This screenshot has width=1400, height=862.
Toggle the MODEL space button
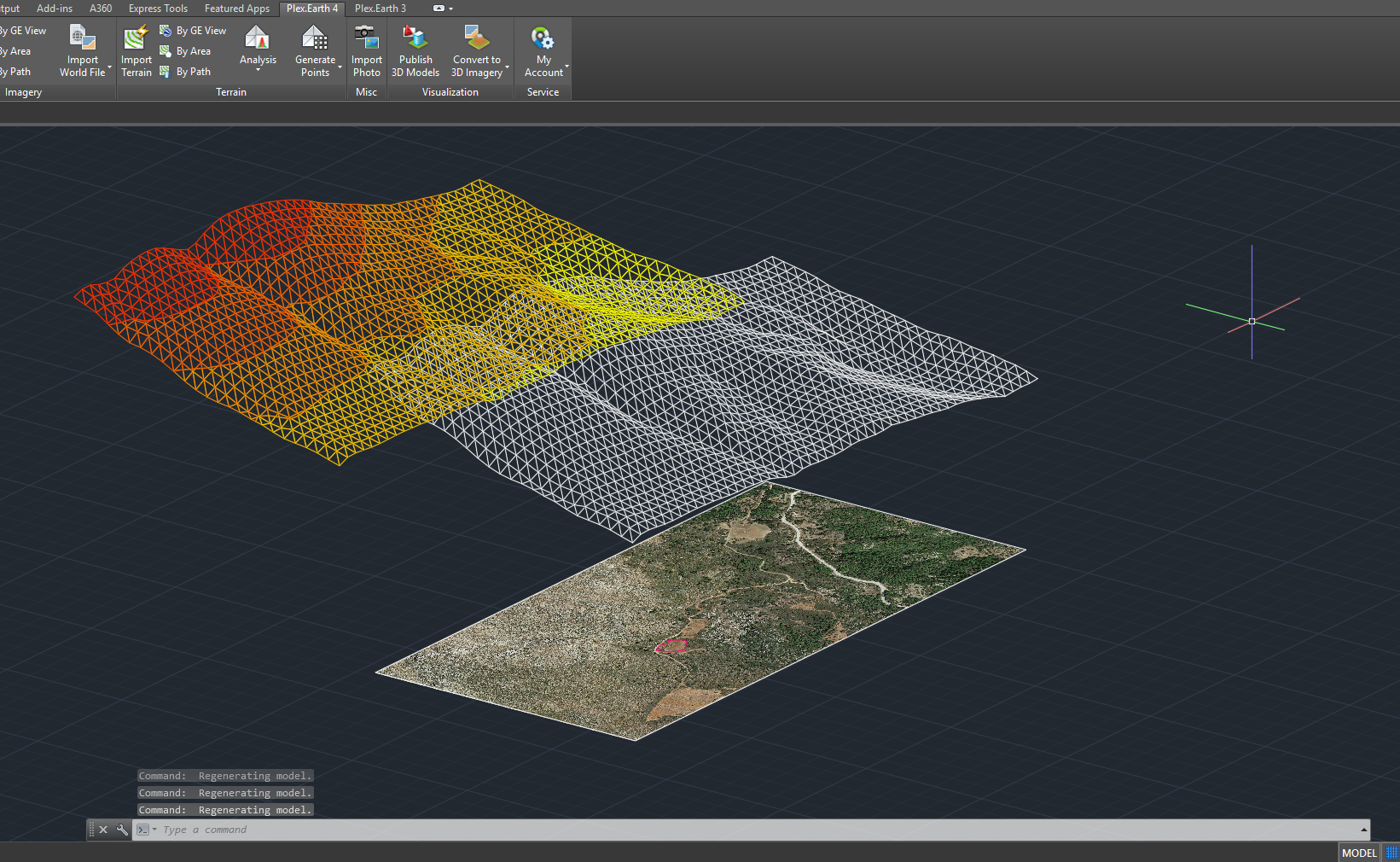pos(1359,853)
